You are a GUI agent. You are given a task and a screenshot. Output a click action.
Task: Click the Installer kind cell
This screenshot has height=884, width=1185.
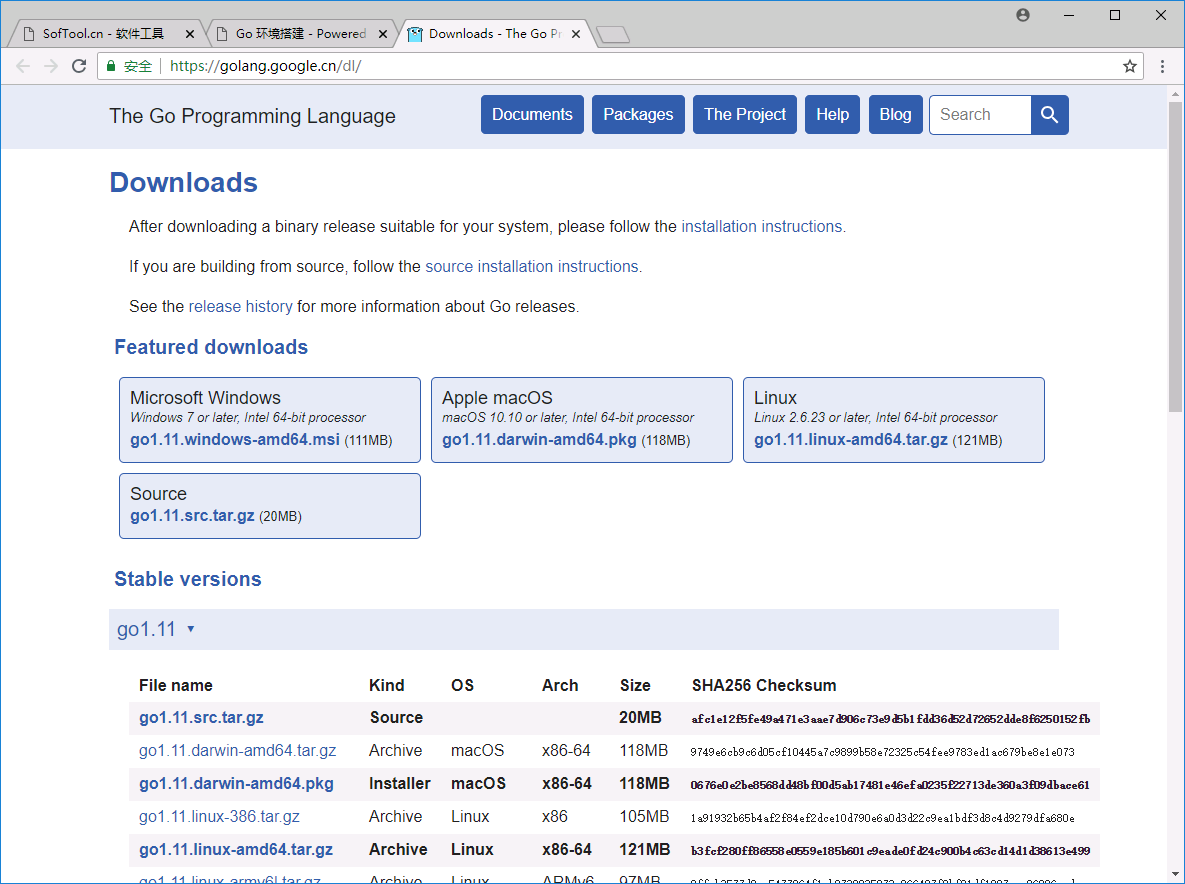(x=400, y=784)
